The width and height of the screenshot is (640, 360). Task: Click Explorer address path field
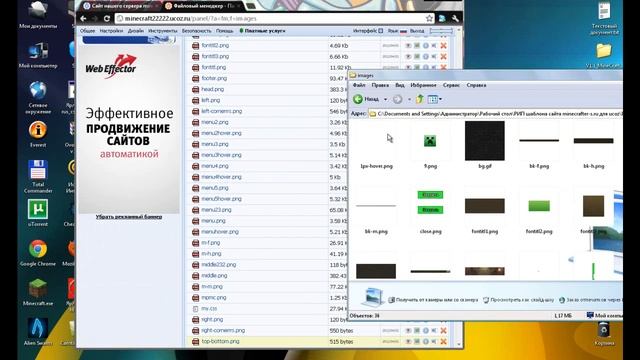point(496,114)
